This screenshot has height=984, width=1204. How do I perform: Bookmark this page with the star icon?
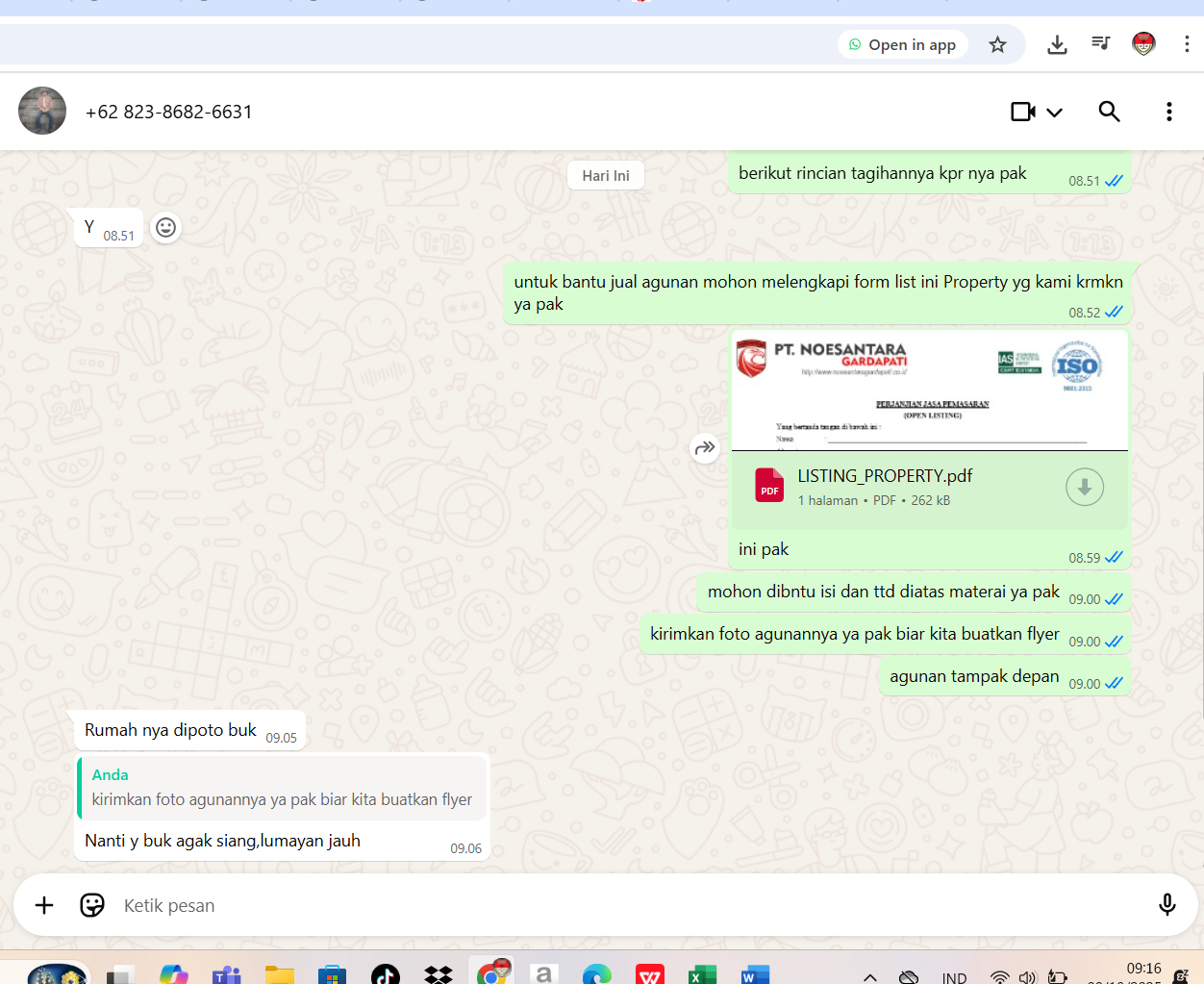click(x=997, y=44)
